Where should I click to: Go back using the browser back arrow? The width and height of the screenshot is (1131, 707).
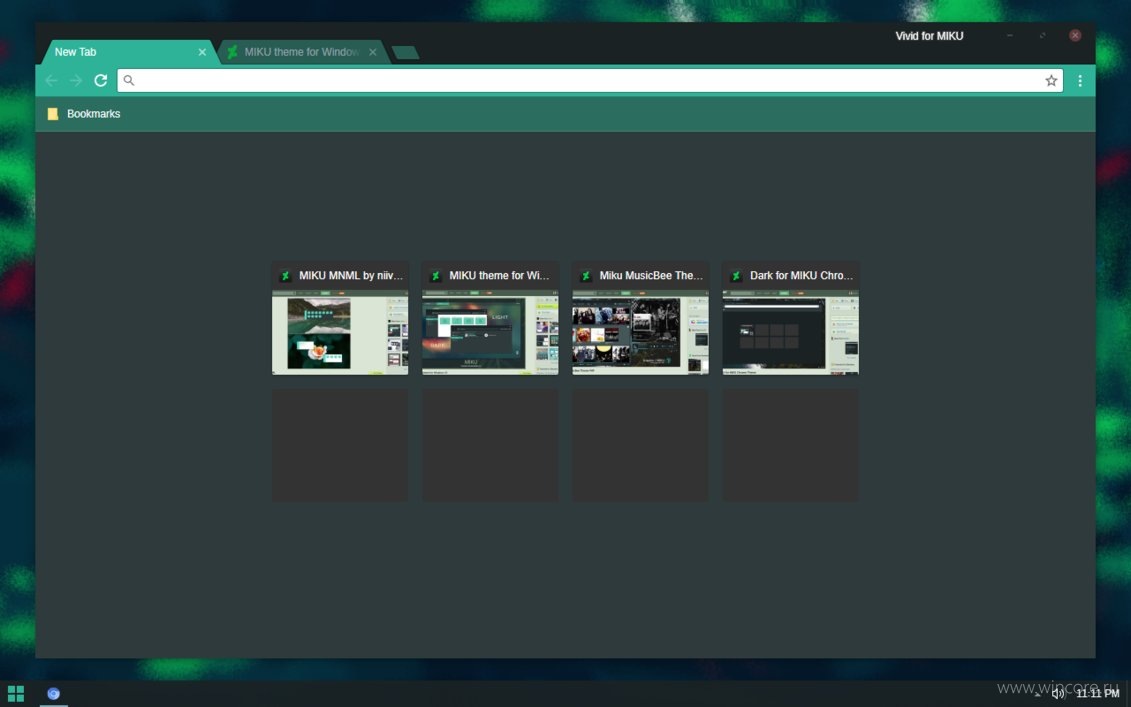(x=51, y=81)
